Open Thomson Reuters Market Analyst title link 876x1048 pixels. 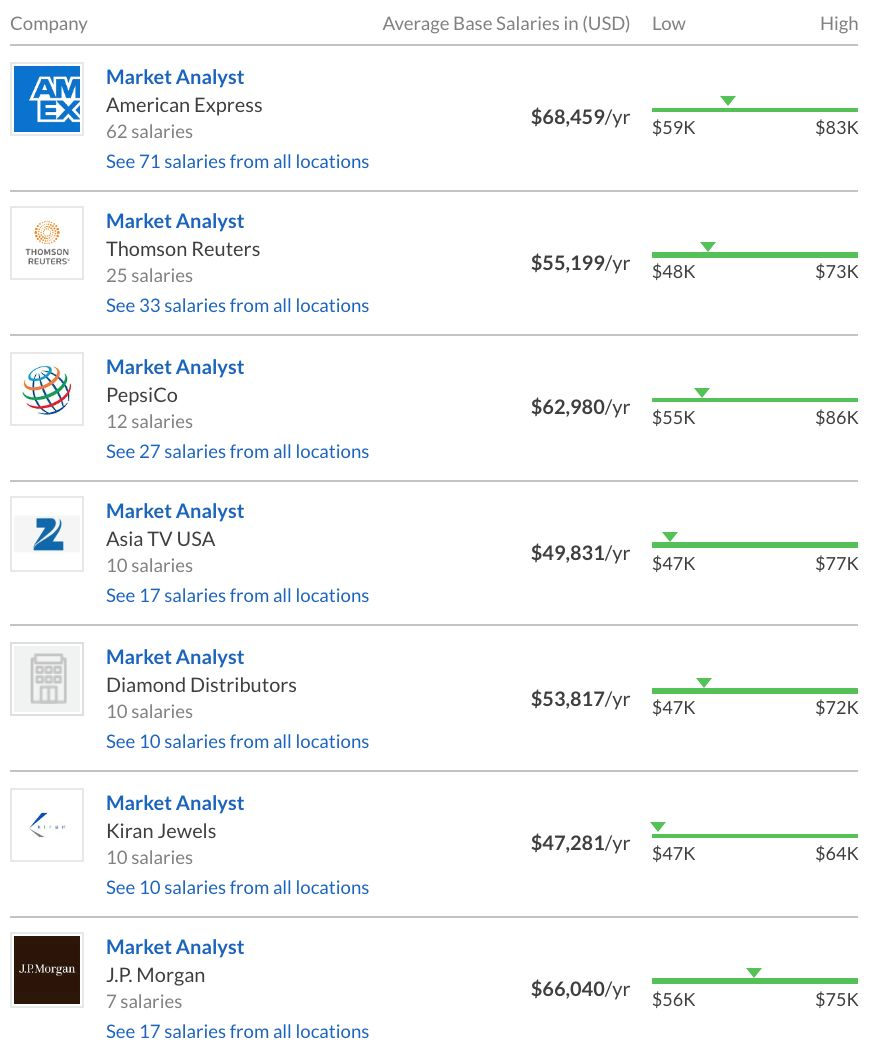pos(175,221)
